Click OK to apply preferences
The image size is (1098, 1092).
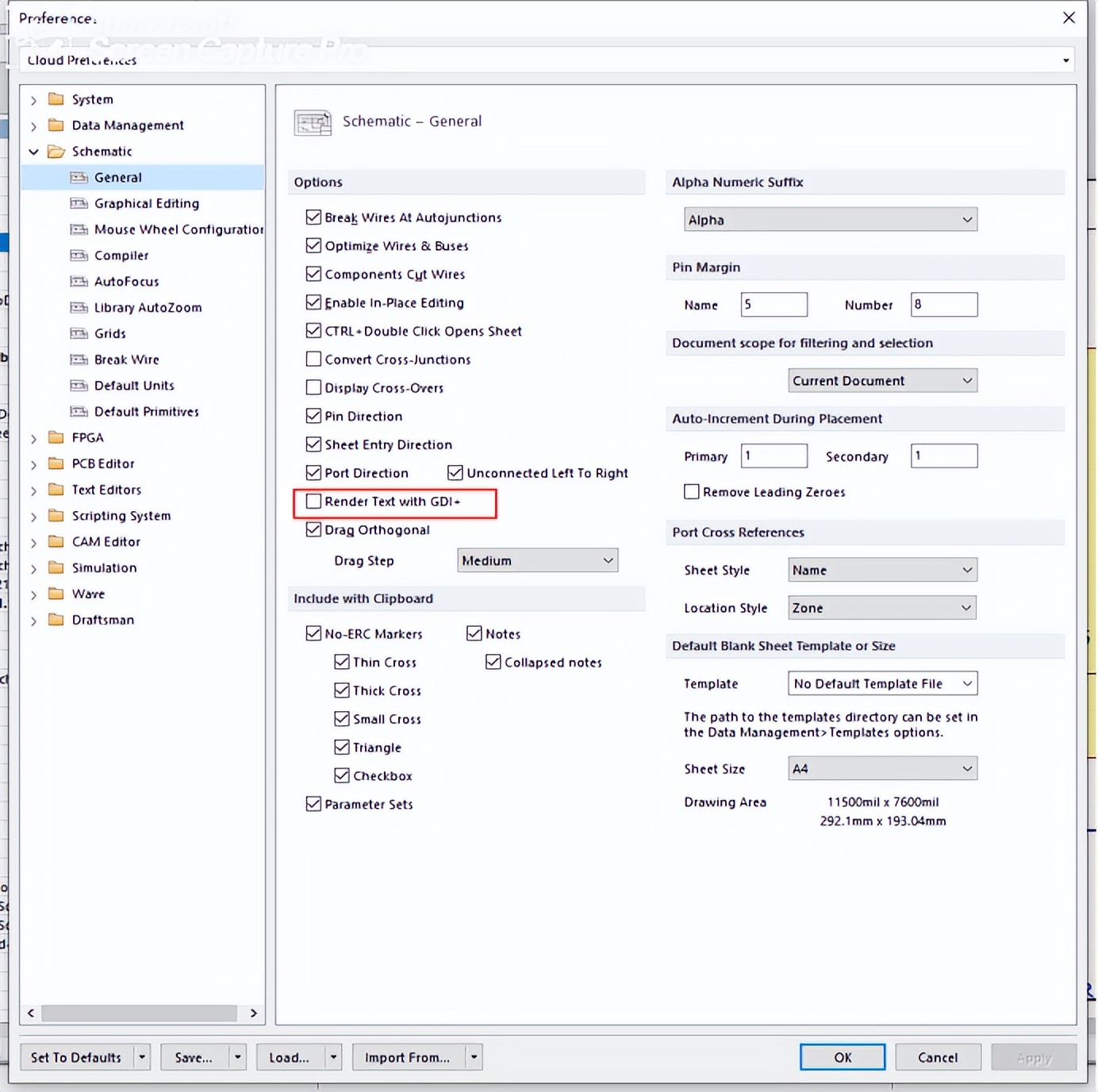[842, 1057]
